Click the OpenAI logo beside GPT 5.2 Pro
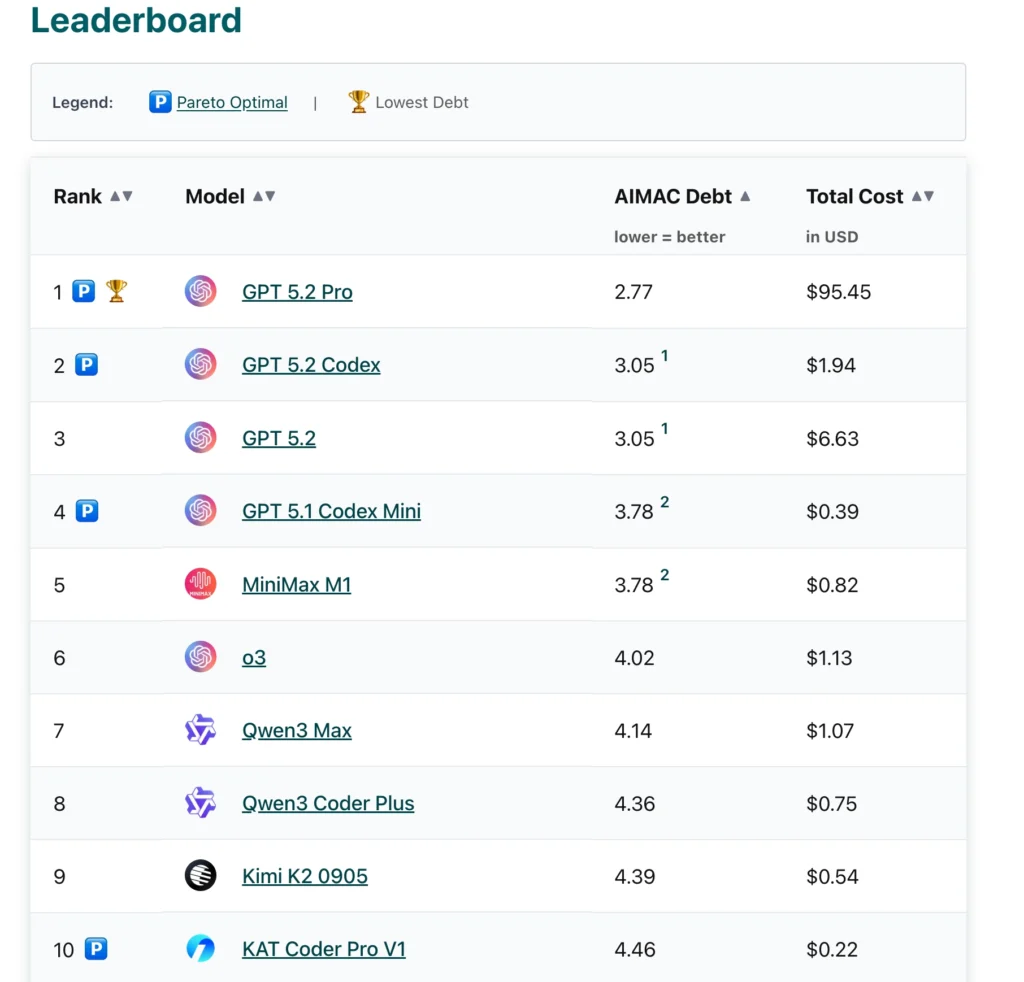 tap(201, 291)
